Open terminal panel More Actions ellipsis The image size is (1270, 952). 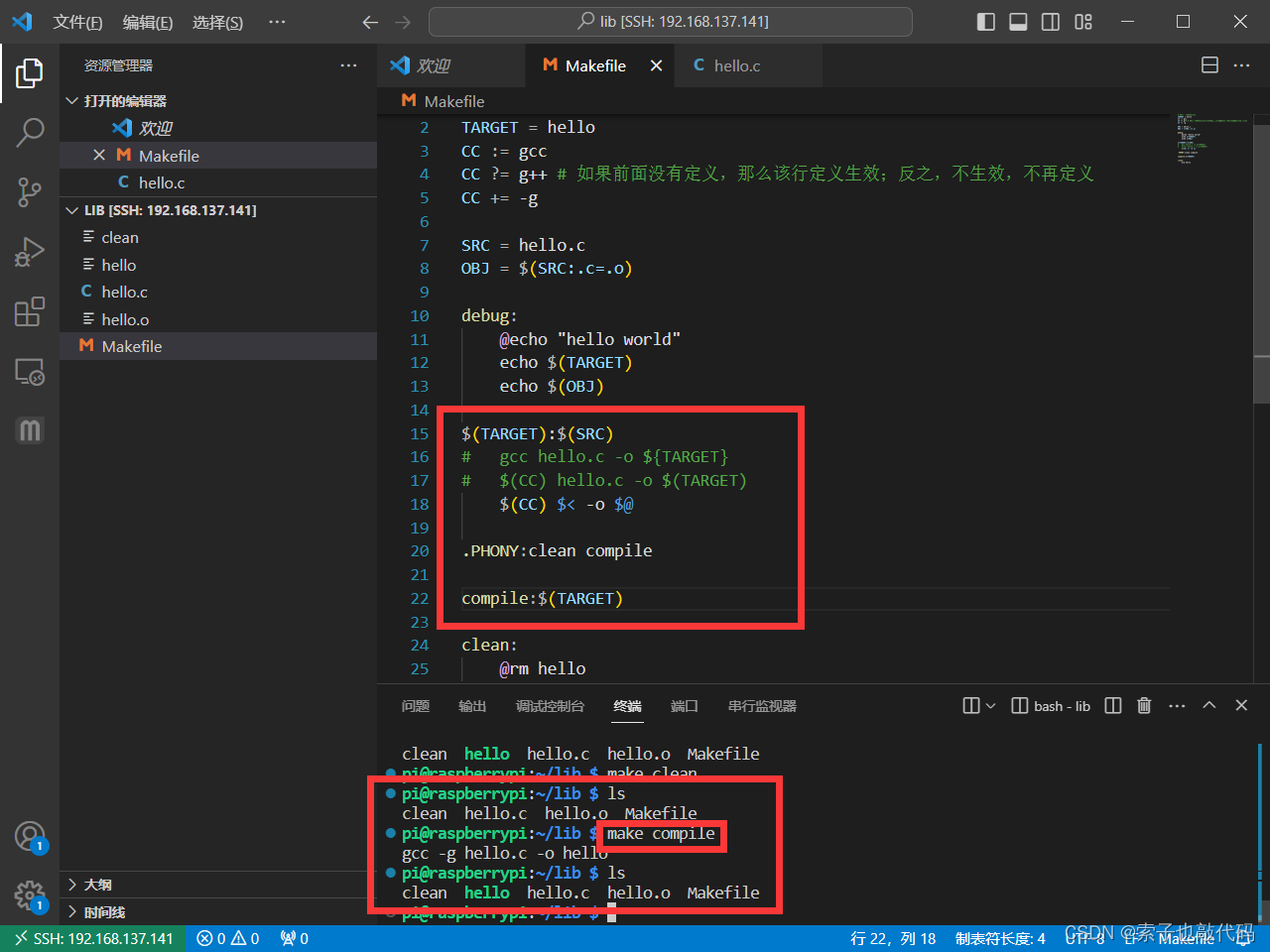point(1177,706)
